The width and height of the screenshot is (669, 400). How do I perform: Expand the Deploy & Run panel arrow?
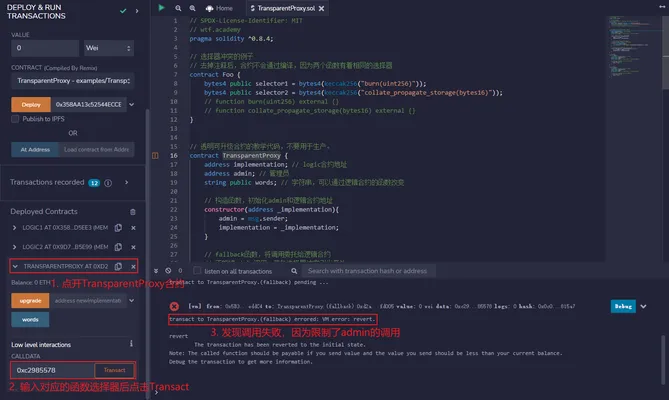137,11
